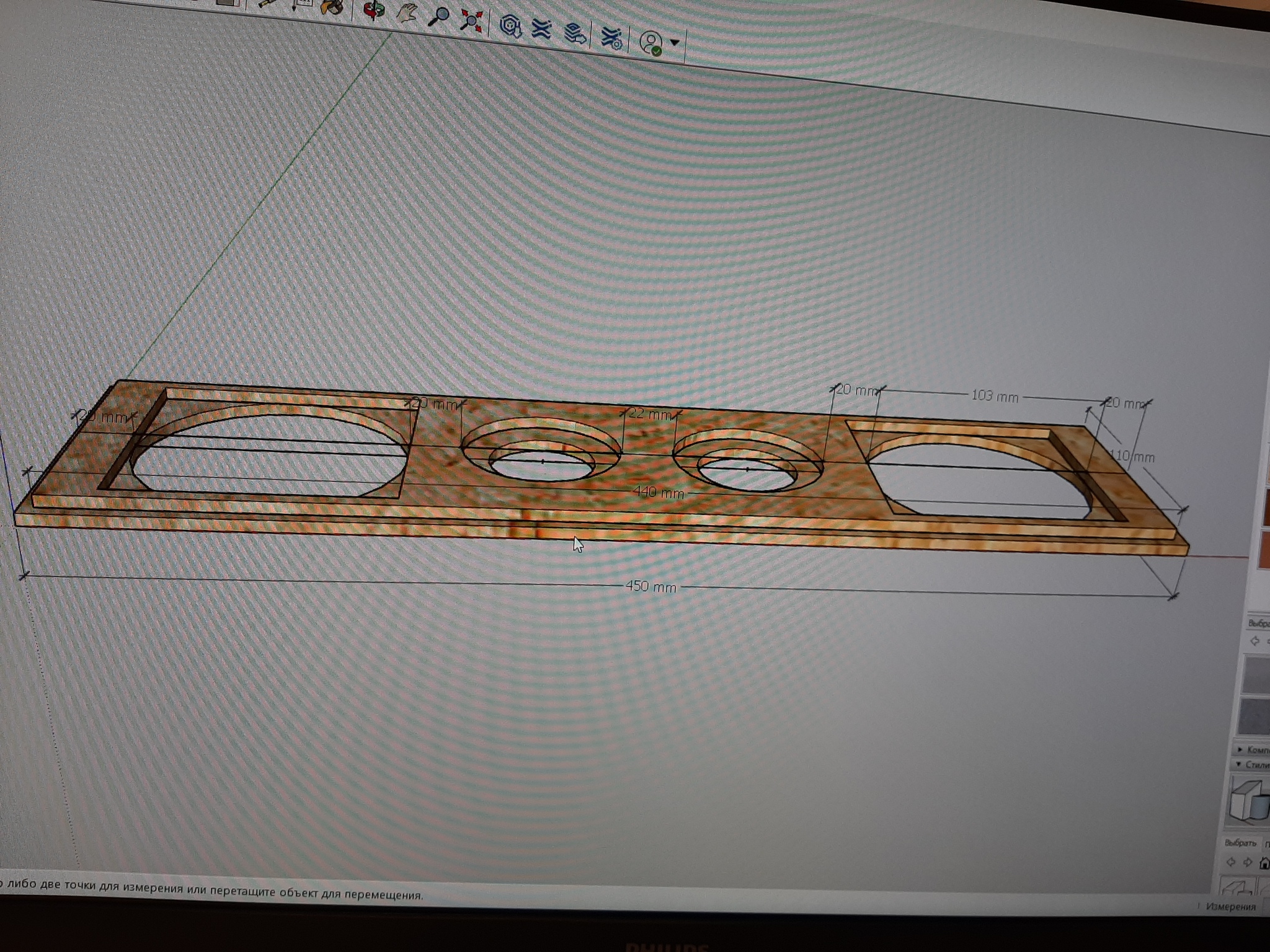Go forward in styles browser

click(x=1248, y=862)
